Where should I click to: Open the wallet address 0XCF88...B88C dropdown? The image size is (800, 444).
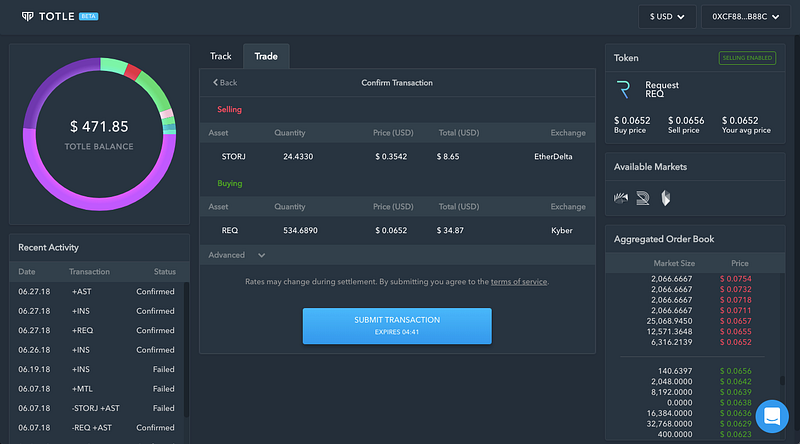pos(745,17)
